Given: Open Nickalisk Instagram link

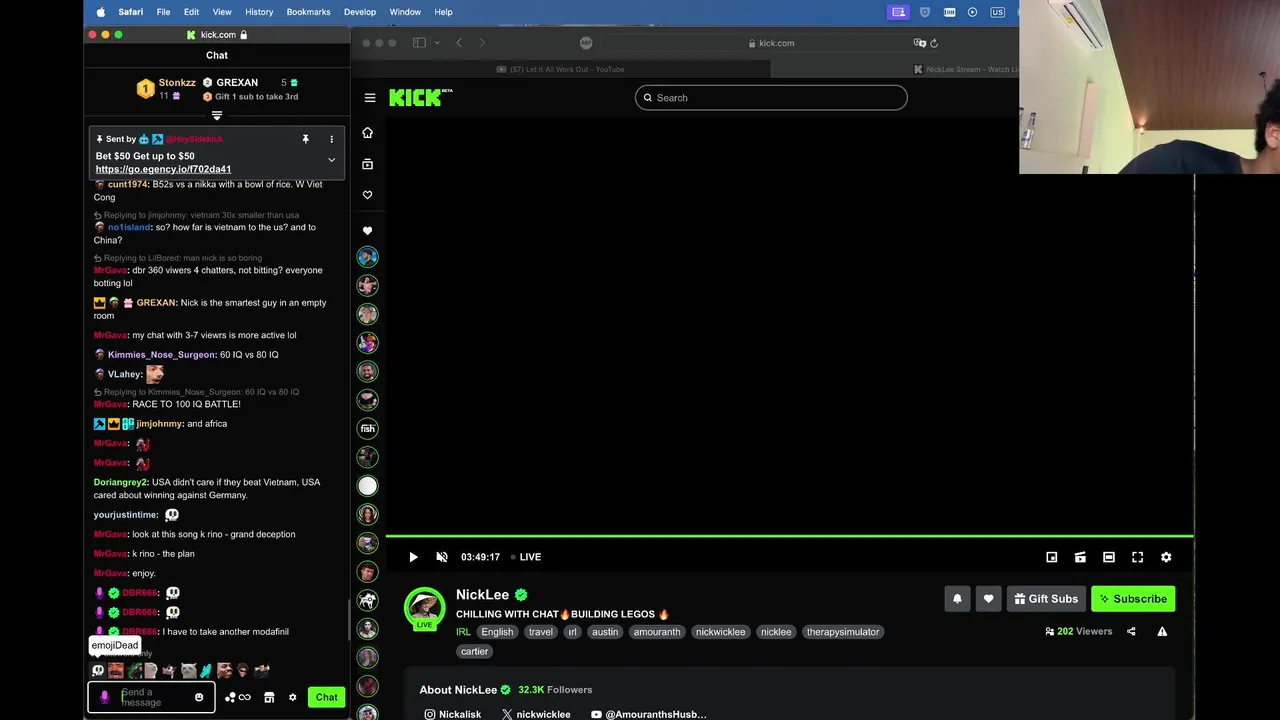Looking at the screenshot, I should pos(453,714).
